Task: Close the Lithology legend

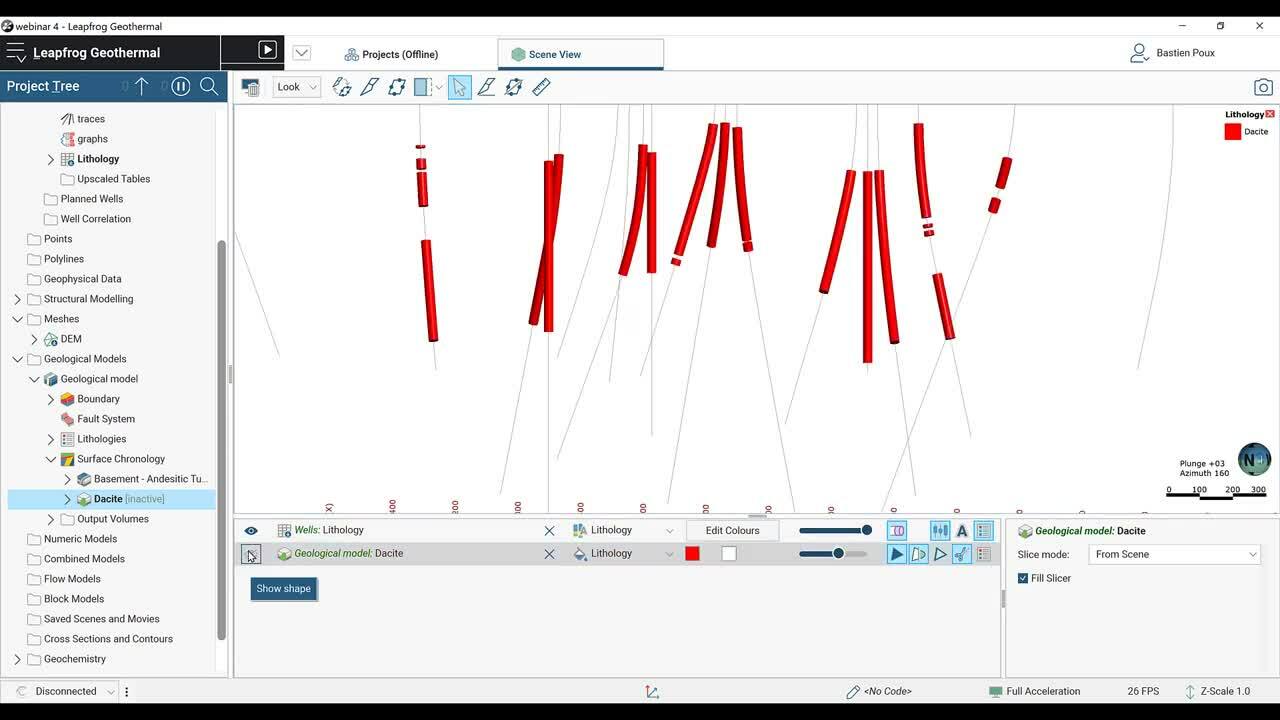Action: 1270,114
